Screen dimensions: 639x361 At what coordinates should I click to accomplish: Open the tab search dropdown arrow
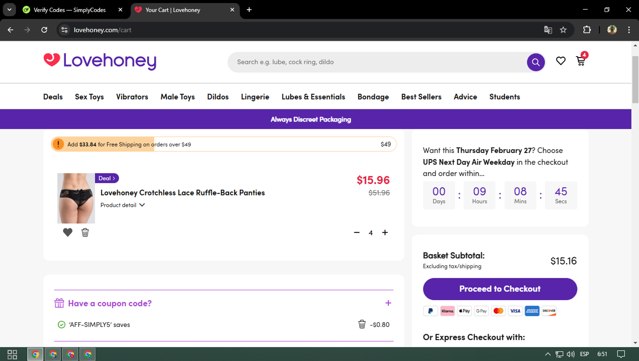pyautogui.click(x=9, y=10)
